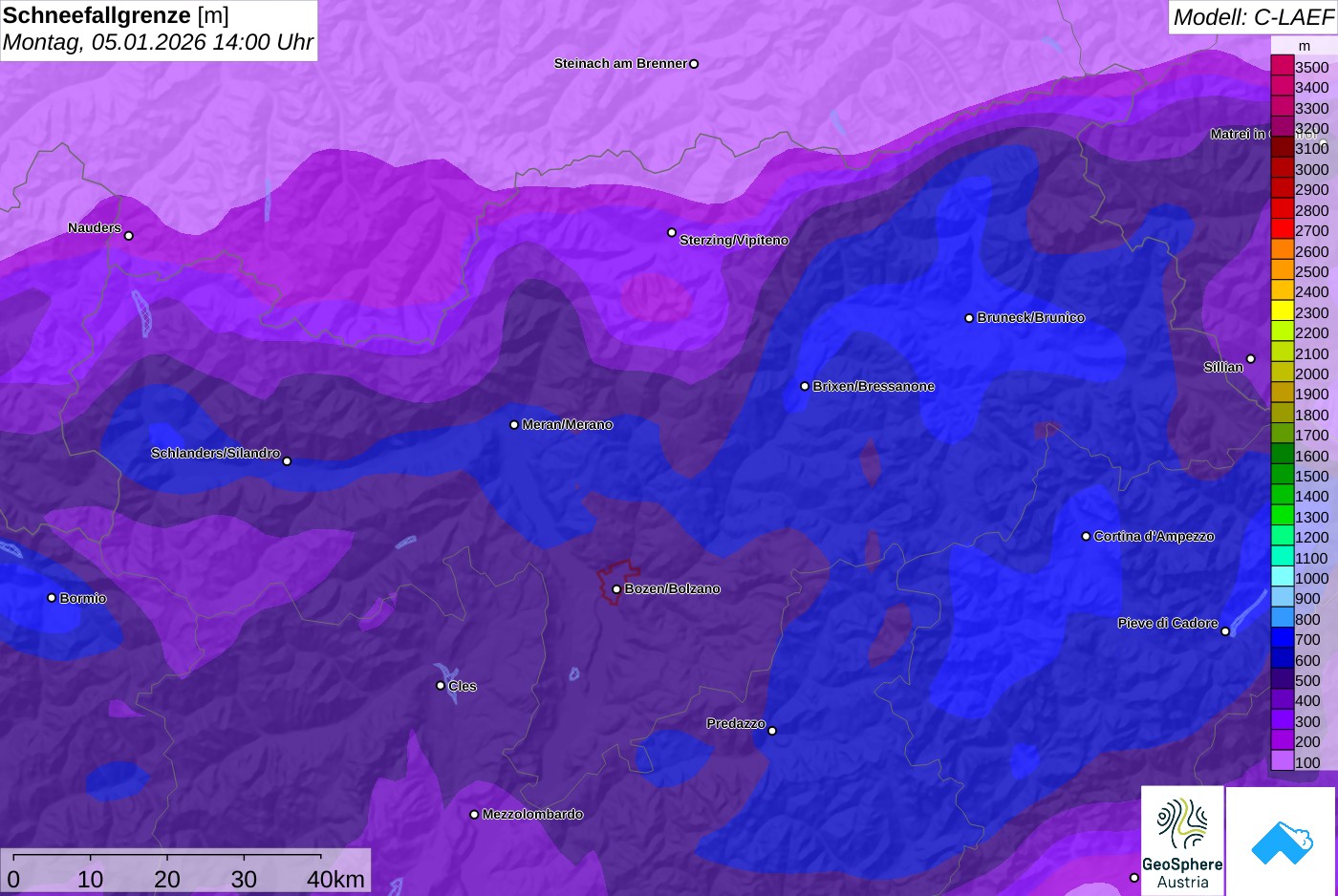Click the Bormio marker dot
1338x896 pixels.
click(52, 598)
